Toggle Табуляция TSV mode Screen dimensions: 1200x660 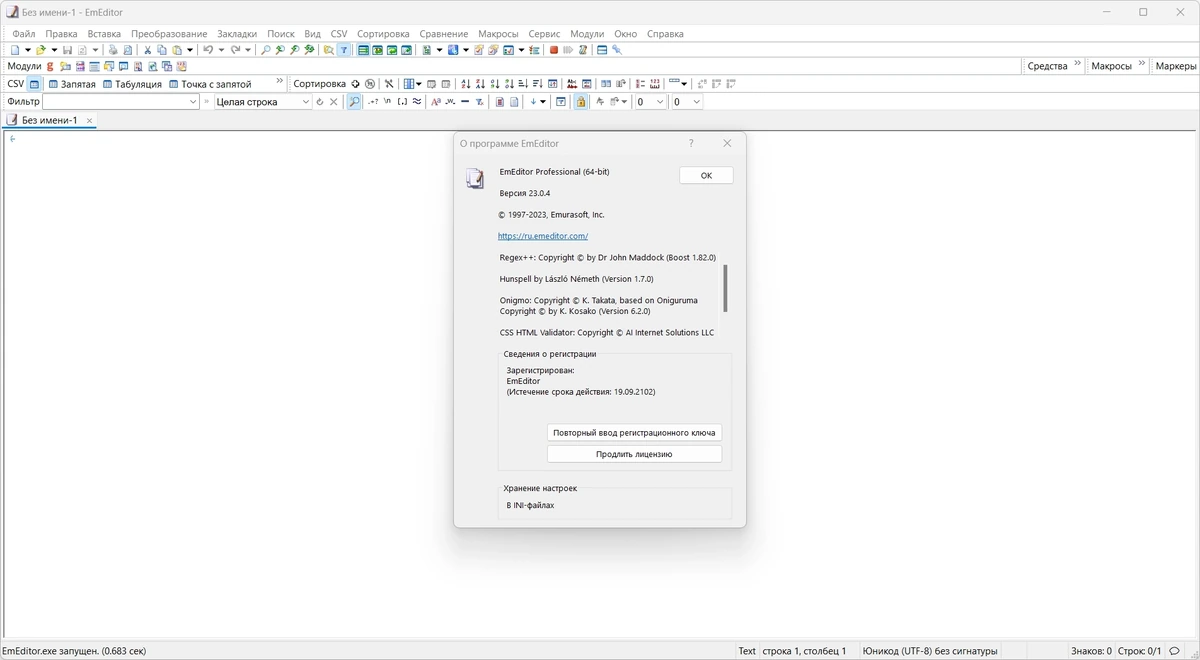click(132, 84)
